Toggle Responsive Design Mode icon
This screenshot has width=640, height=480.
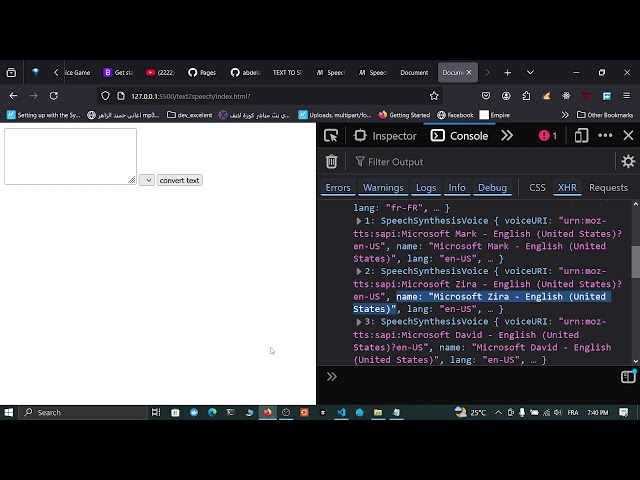[x=581, y=136]
